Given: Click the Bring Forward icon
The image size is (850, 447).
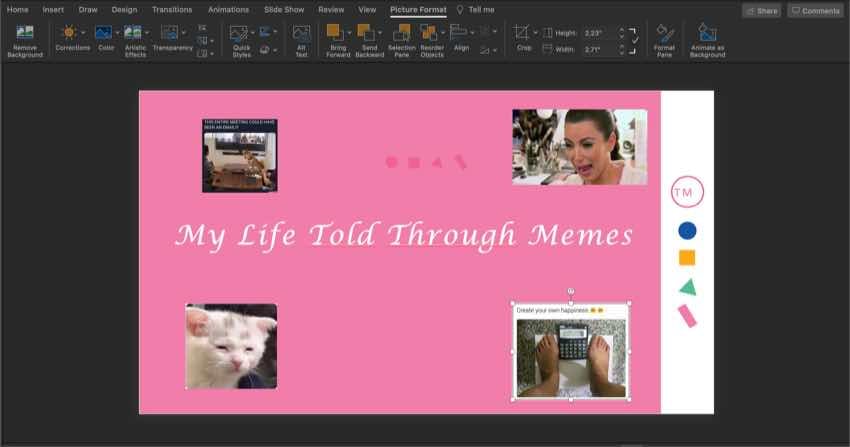Looking at the screenshot, I should click(x=334, y=34).
